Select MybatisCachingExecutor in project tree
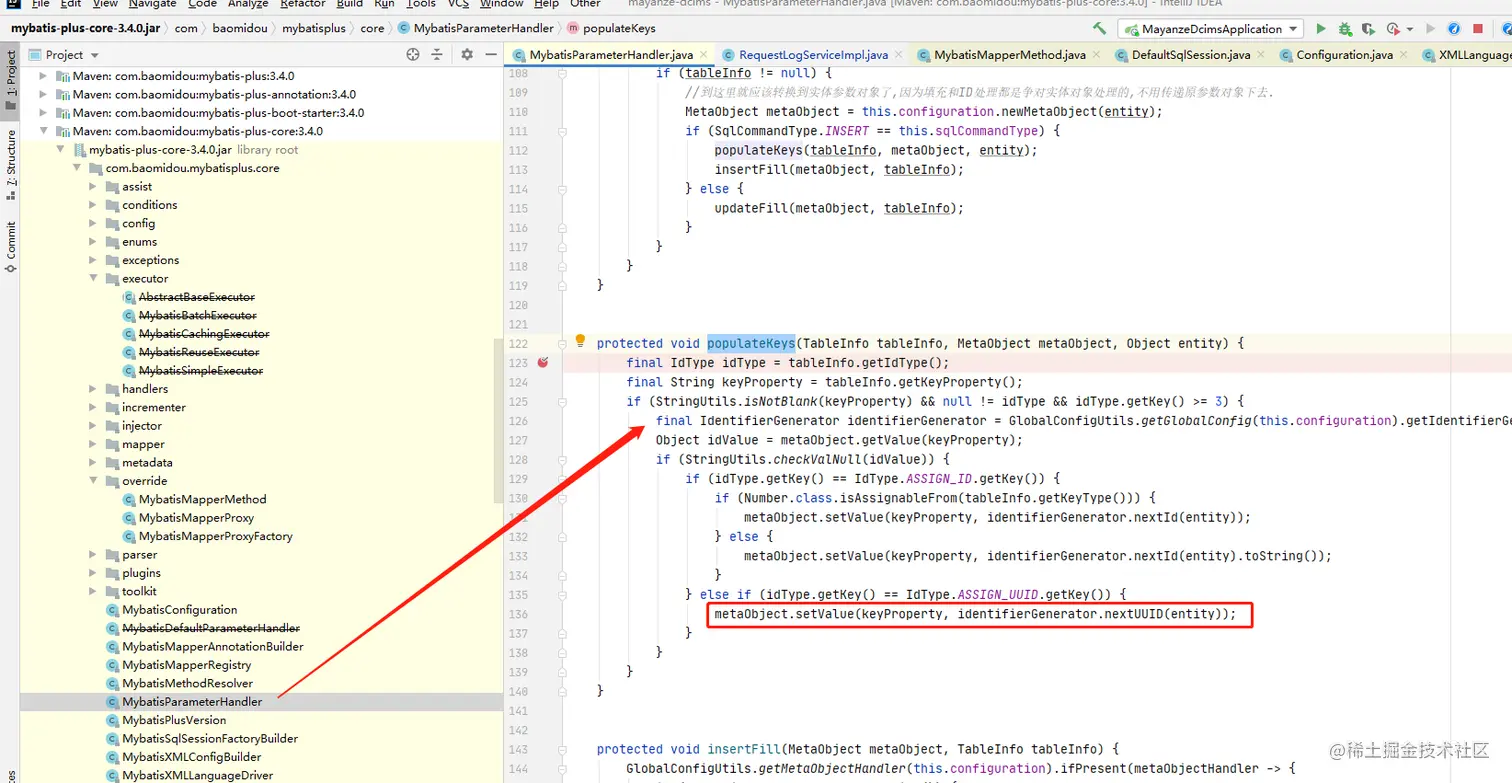Viewport: 1512px width, 783px height. (204, 334)
